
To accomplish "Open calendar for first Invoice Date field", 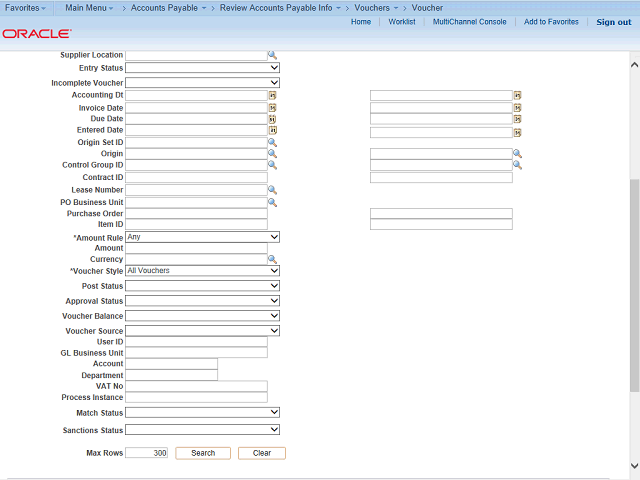I will (272, 108).
